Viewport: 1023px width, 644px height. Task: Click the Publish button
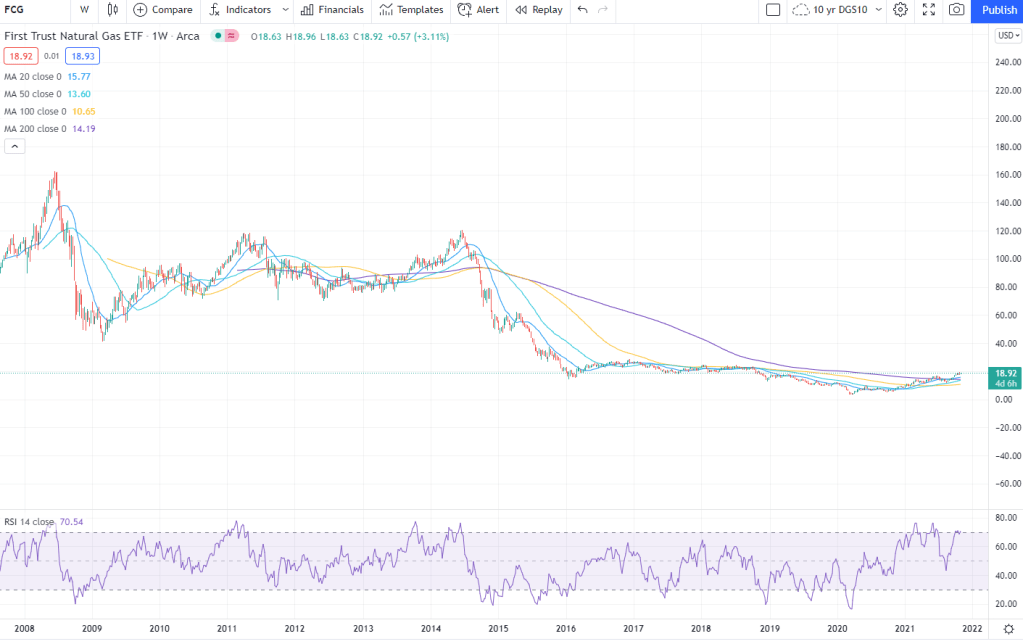[998, 10]
